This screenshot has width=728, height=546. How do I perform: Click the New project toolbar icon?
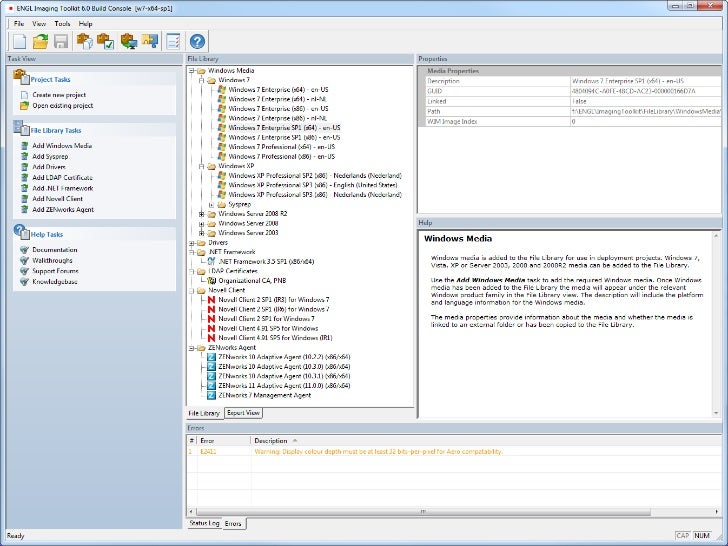[19, 41]
